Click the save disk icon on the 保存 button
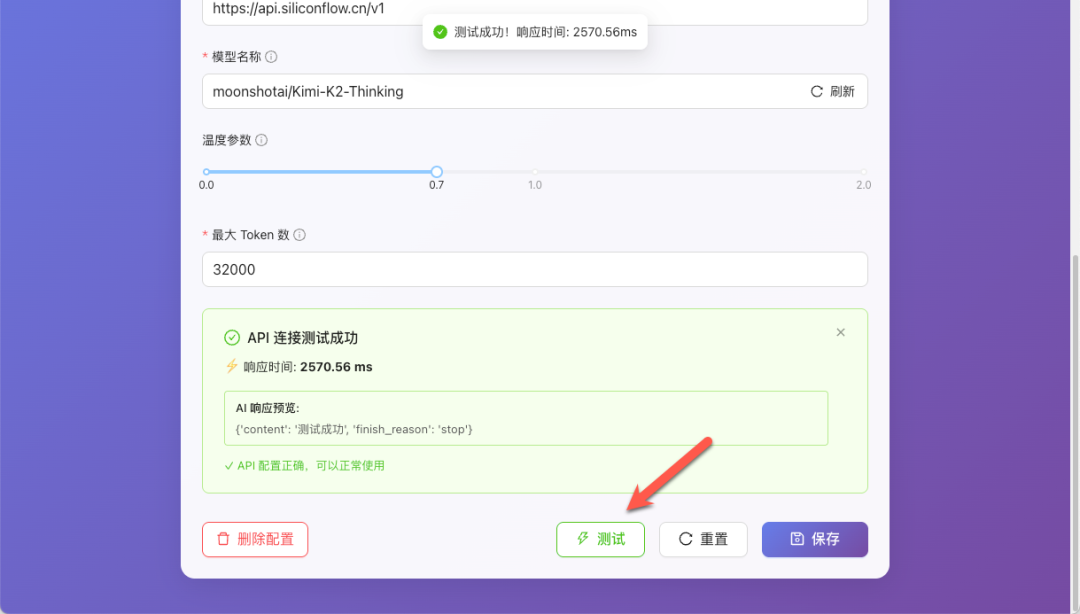1080x614 pixels. pyautogui.click(x=798, y=539)
